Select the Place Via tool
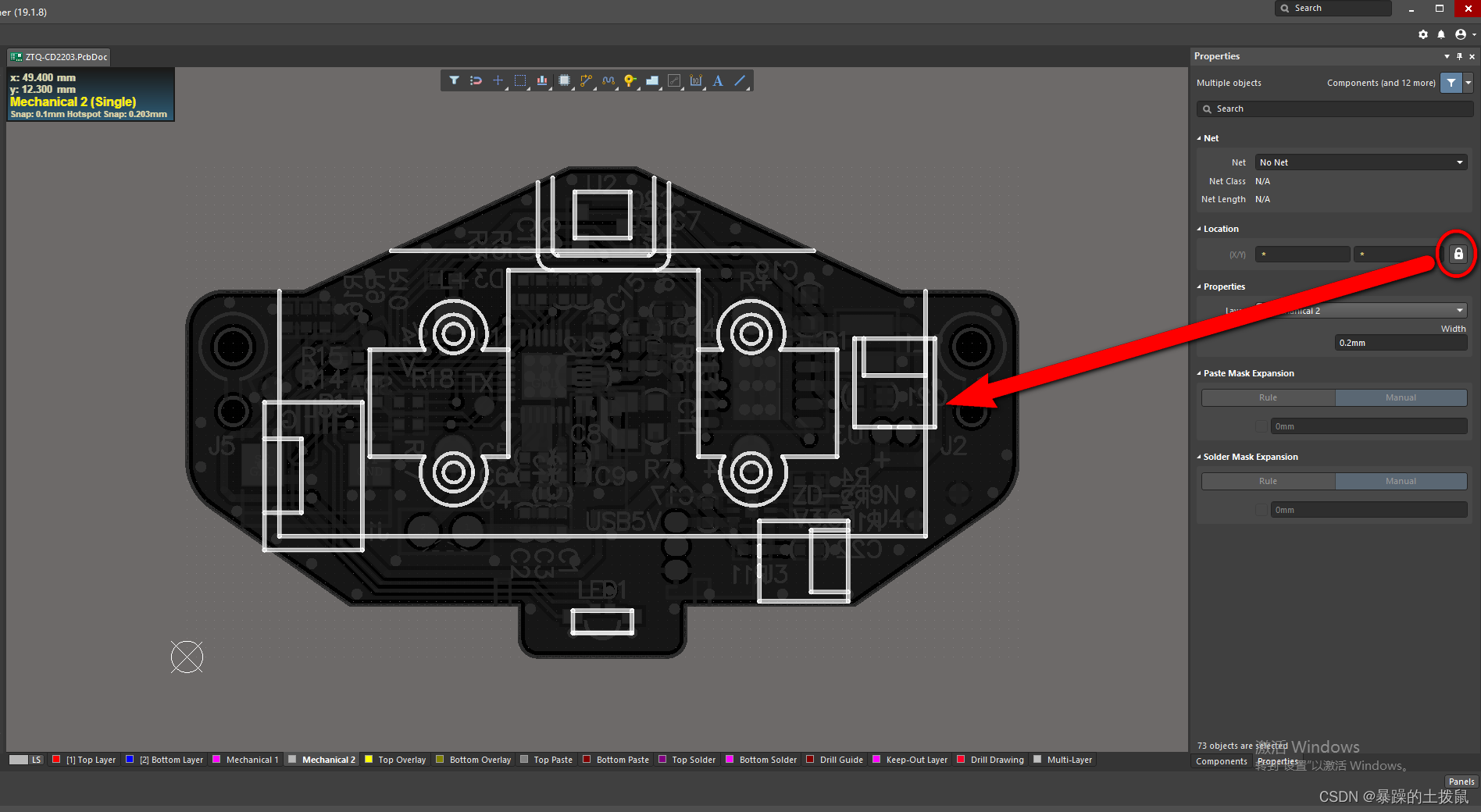 tap(630, 80)
